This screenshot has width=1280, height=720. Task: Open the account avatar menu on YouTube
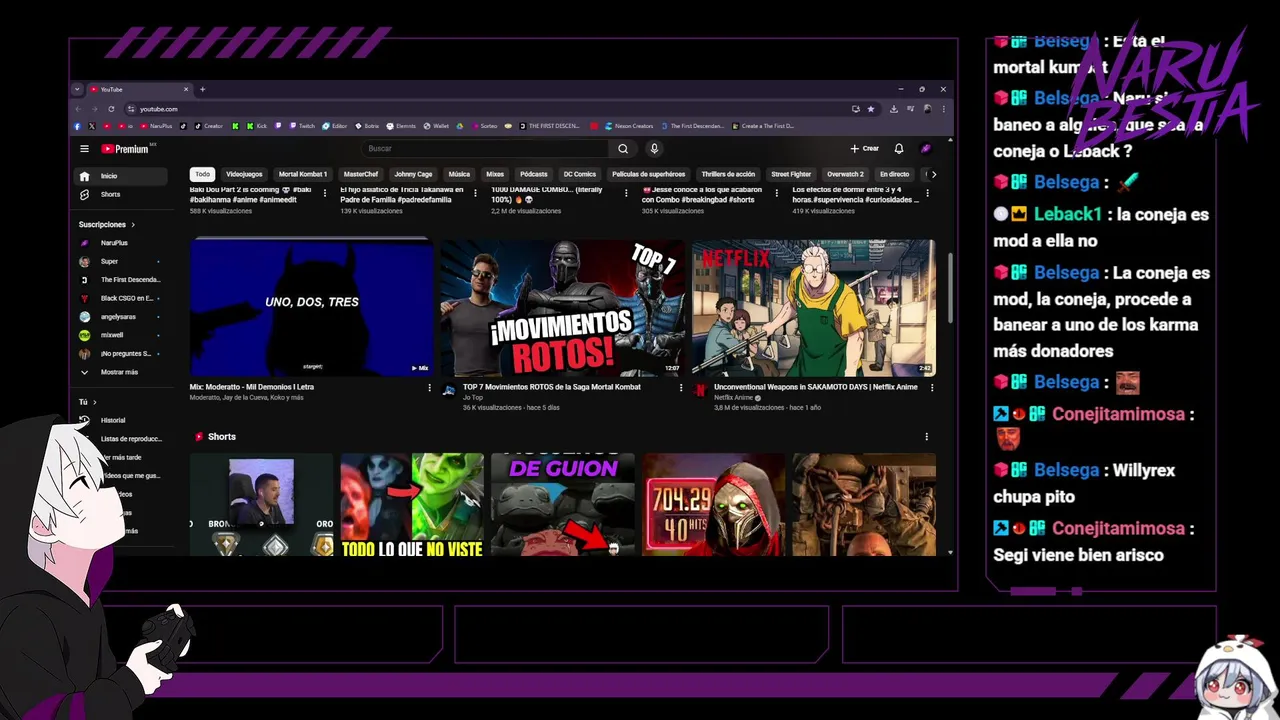pyautogui.click(x=926, y=148)
